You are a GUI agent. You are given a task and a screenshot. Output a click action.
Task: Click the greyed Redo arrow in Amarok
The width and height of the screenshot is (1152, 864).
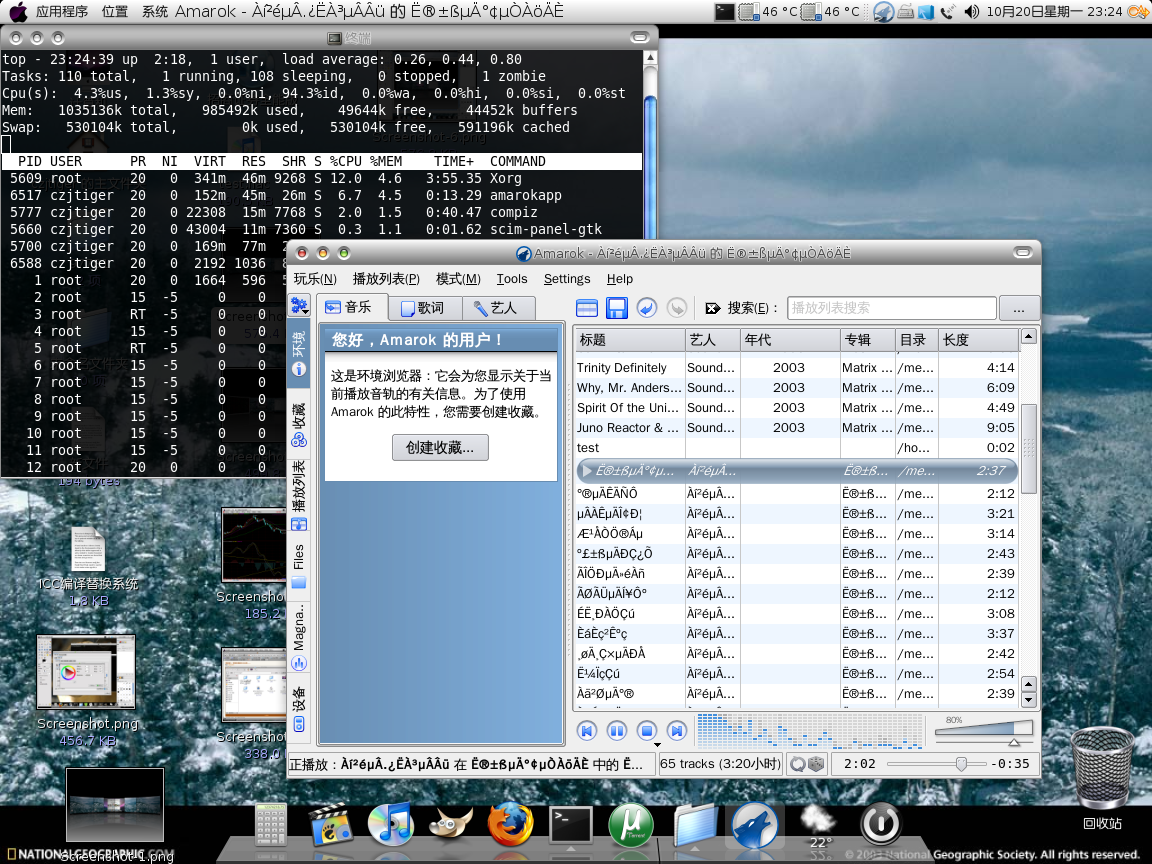point(677,308)
